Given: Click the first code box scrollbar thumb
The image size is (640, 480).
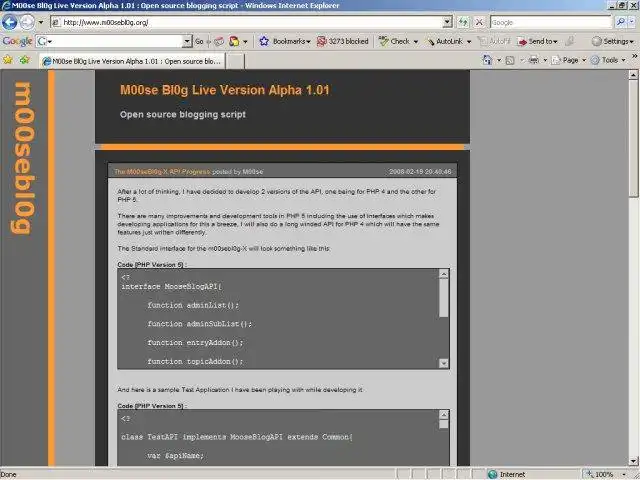Looking at the screenshot, I should pyautogui.click(x=444, y=298).
